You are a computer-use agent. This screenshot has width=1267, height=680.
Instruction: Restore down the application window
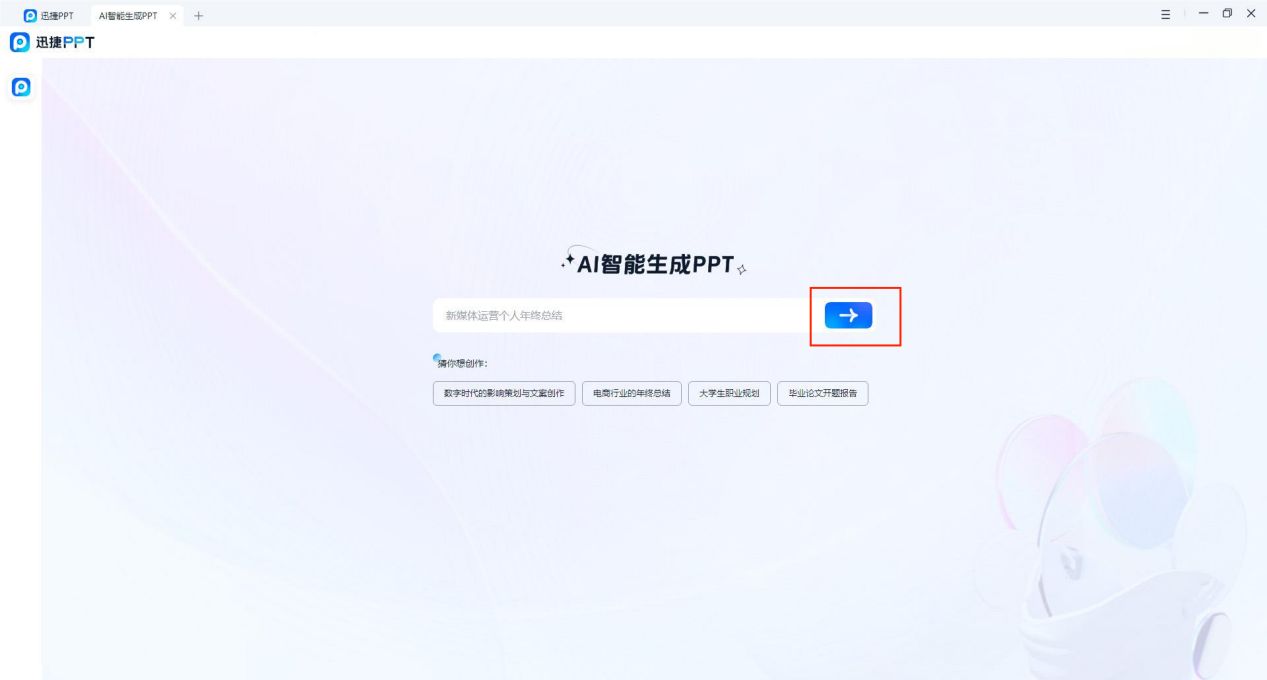tap(1227, 14)
